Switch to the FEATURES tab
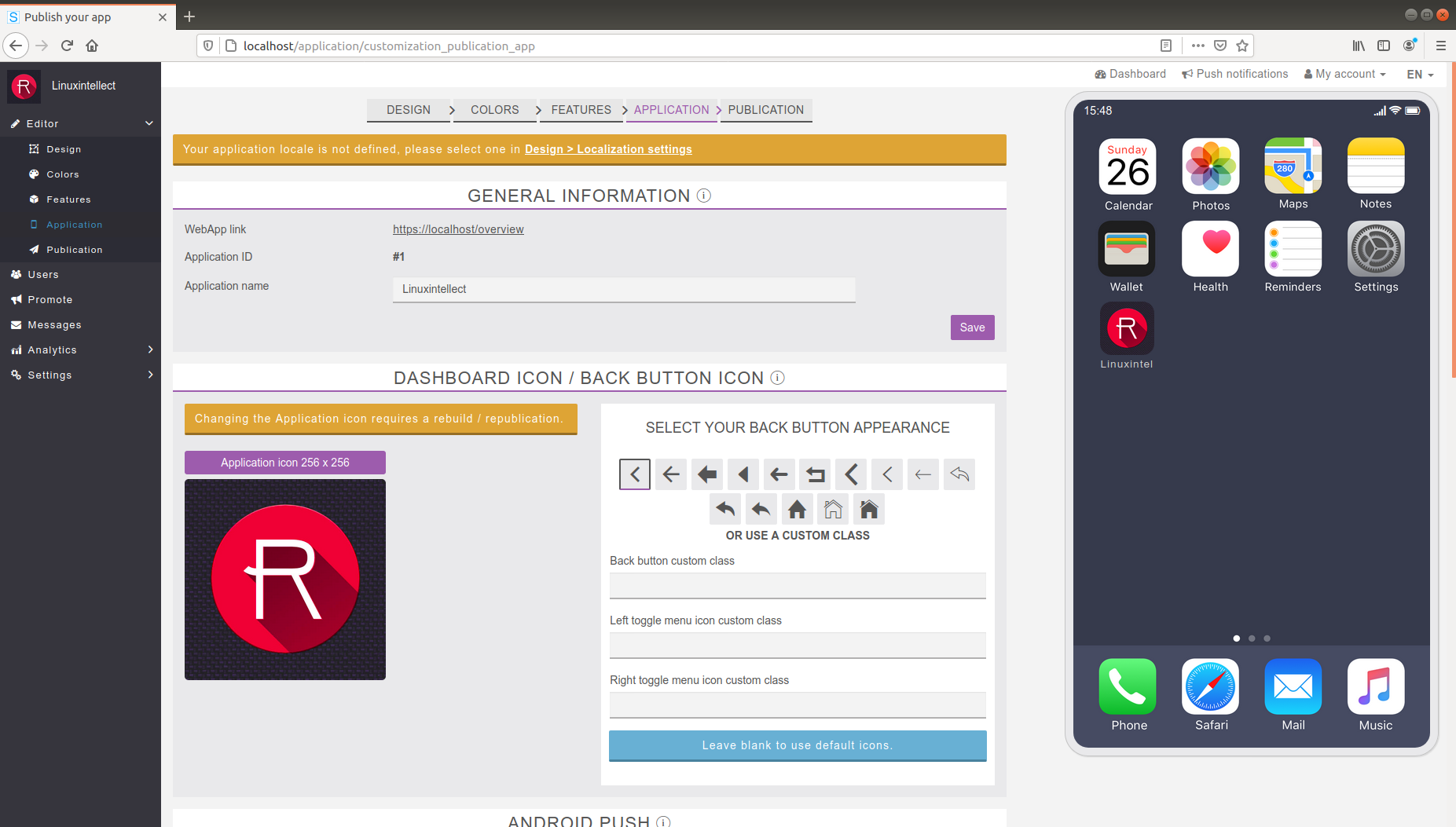Screen dimensions: 1456x827 point(581,110)
